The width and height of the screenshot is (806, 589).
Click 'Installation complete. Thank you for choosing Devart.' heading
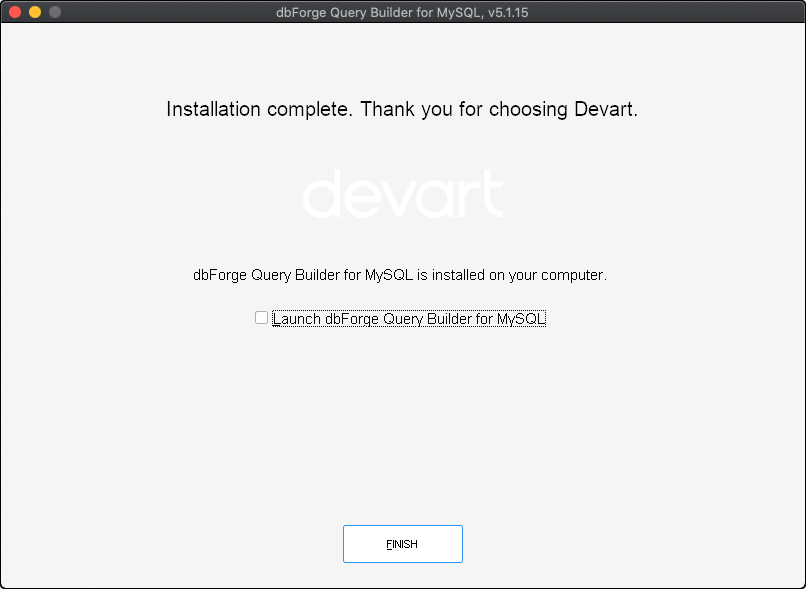[402, 109]
